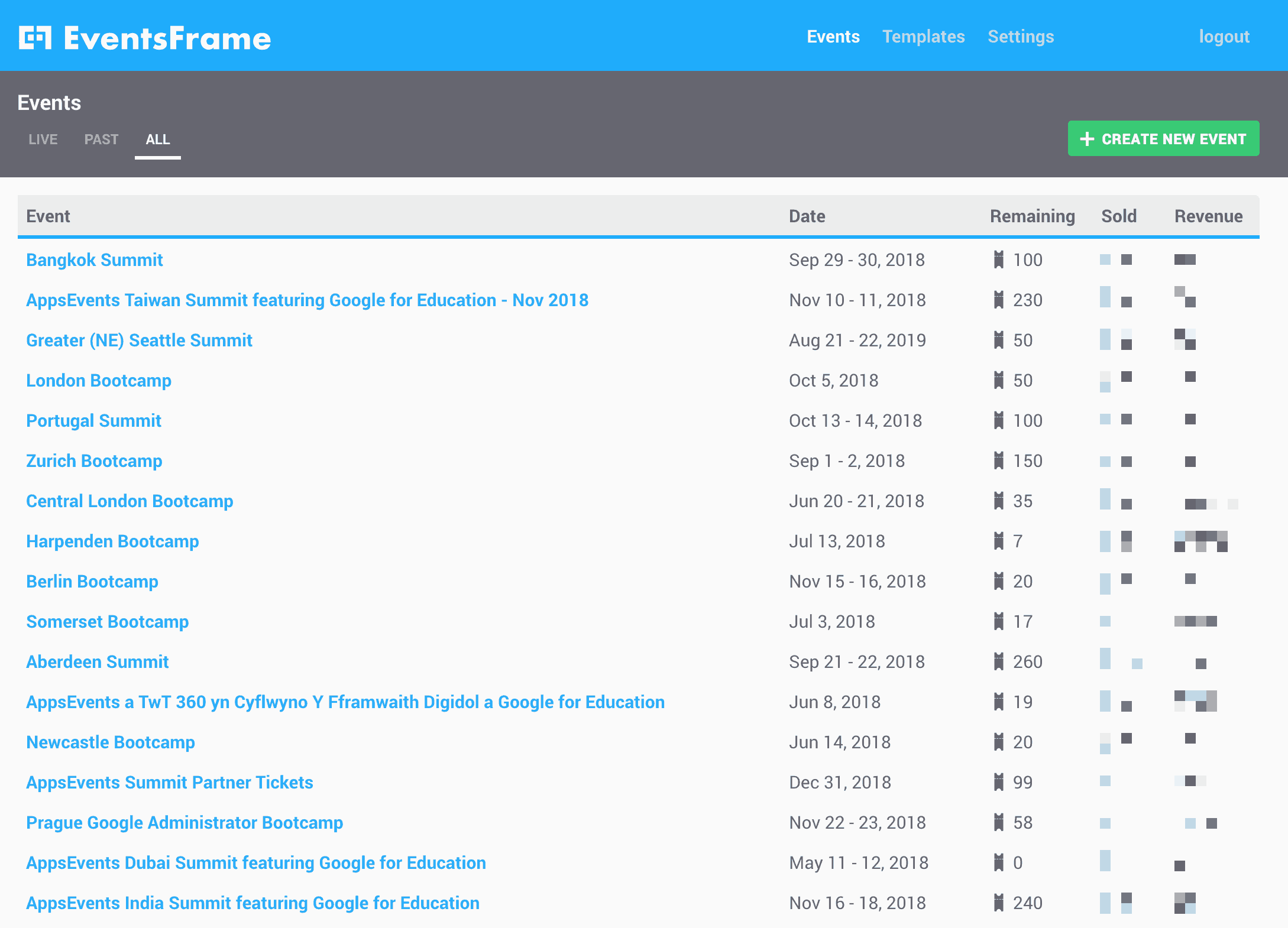
Task: Open the Settings navigation menu item
Action: click(x=1020, y=36)
